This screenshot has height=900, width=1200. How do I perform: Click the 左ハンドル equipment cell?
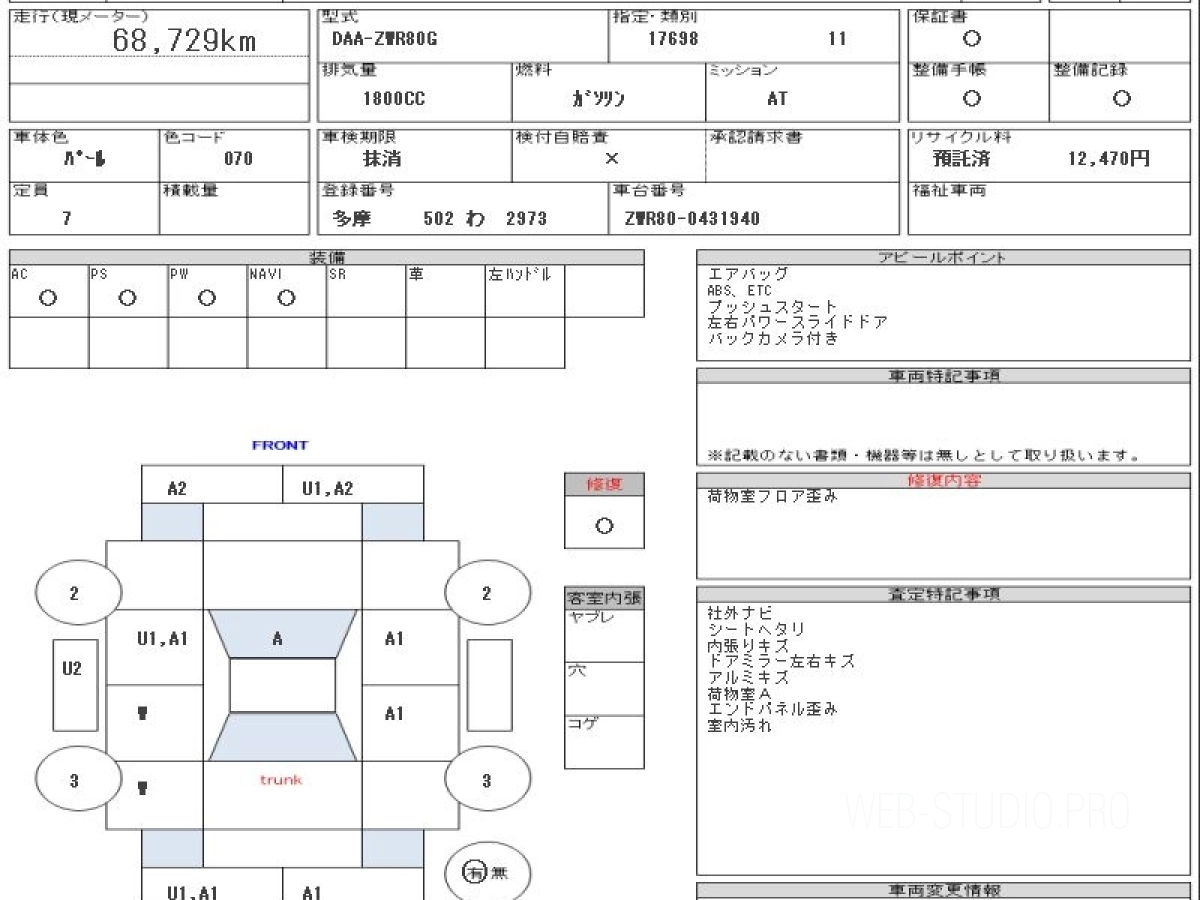tap(525, 290)
